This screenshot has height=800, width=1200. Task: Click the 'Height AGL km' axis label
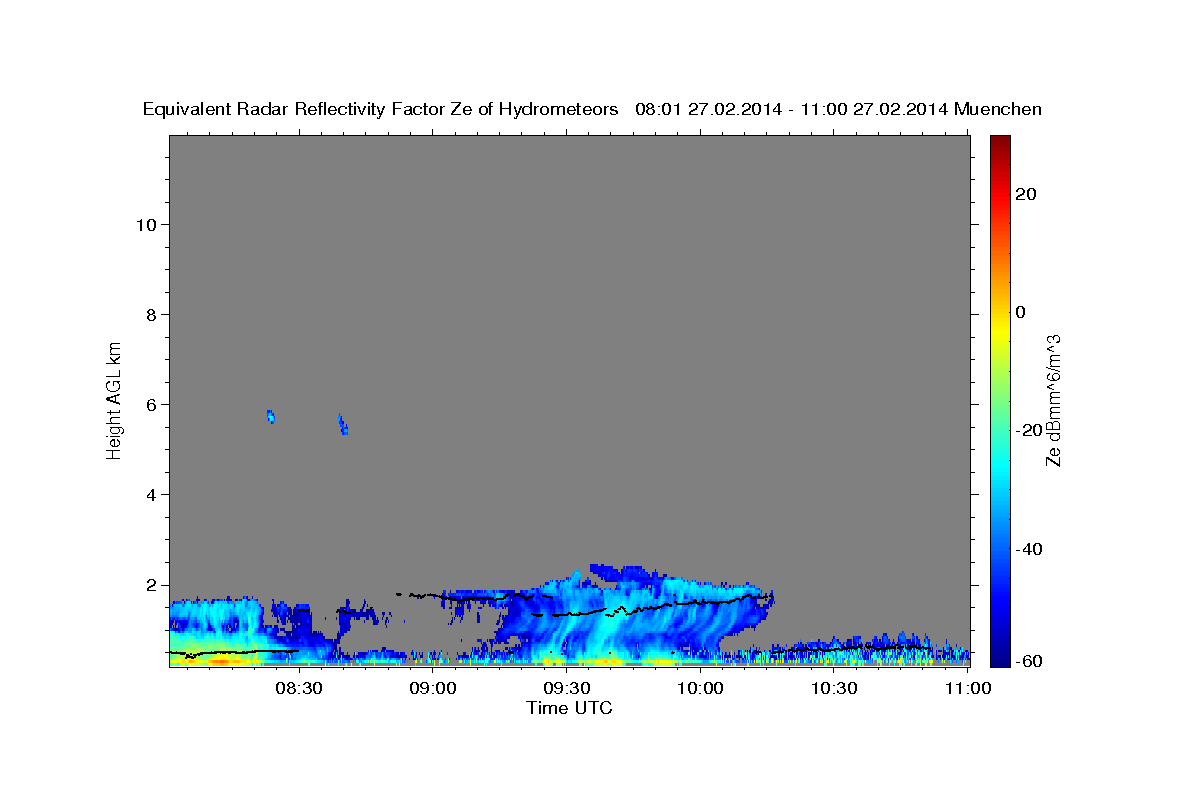point(115,399)
